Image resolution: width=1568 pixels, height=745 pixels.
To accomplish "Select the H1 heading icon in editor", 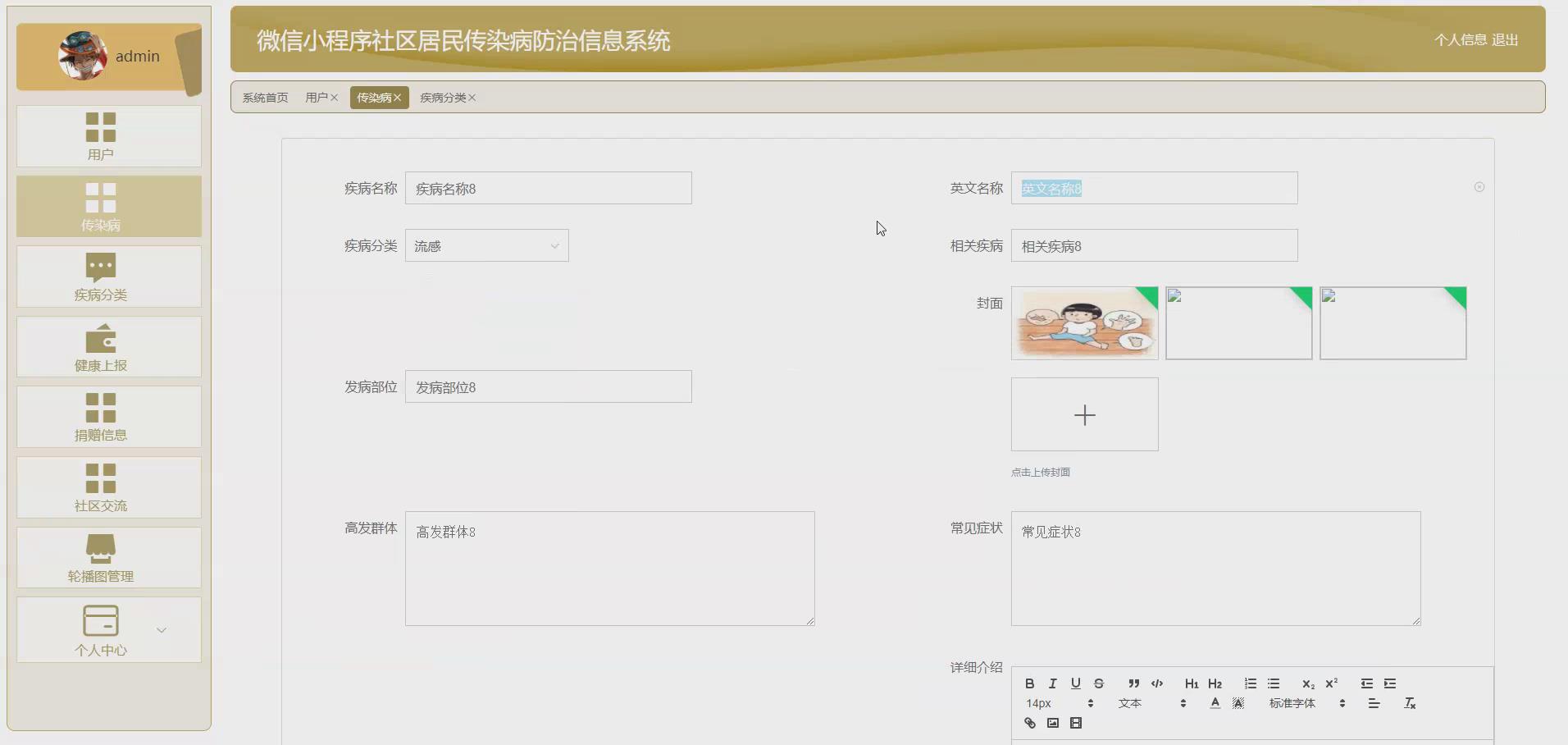I will [1192, 683].
